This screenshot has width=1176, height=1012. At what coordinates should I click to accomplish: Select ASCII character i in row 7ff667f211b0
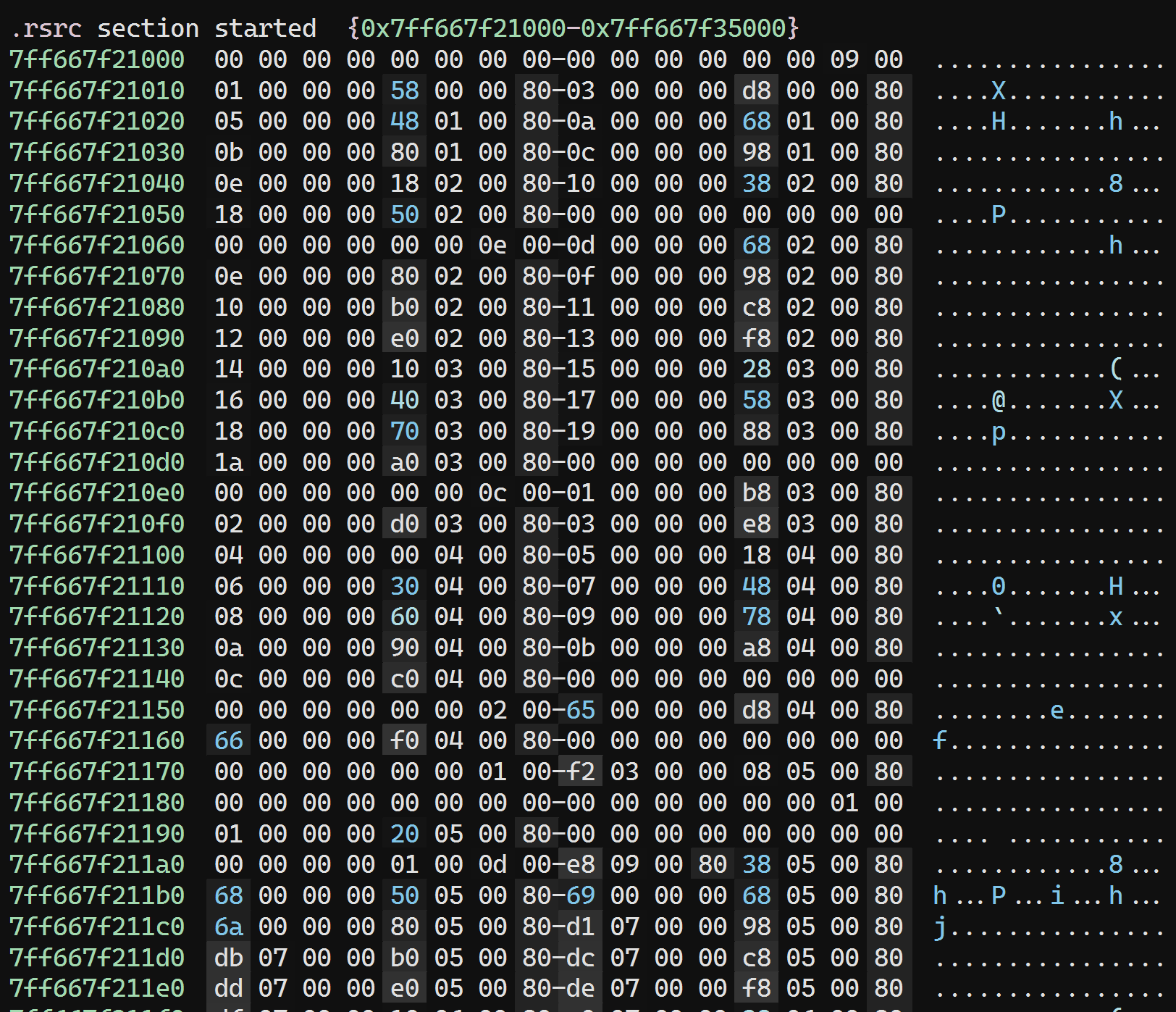[x=1057, y=895]
